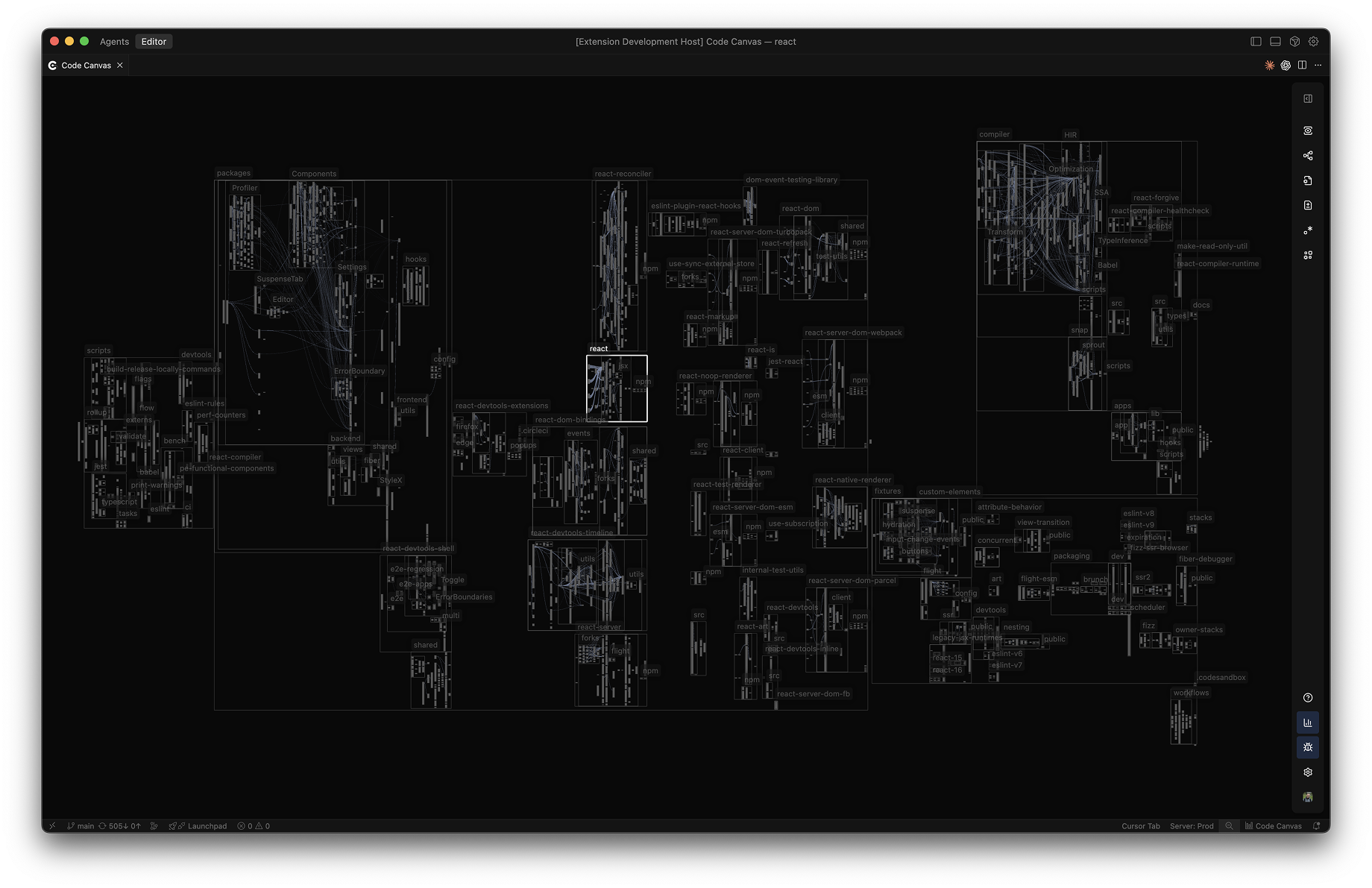Open help via the question mark icon
Image resolution: width=1372 pixels, height=888 pixels.
[1308, 698]
